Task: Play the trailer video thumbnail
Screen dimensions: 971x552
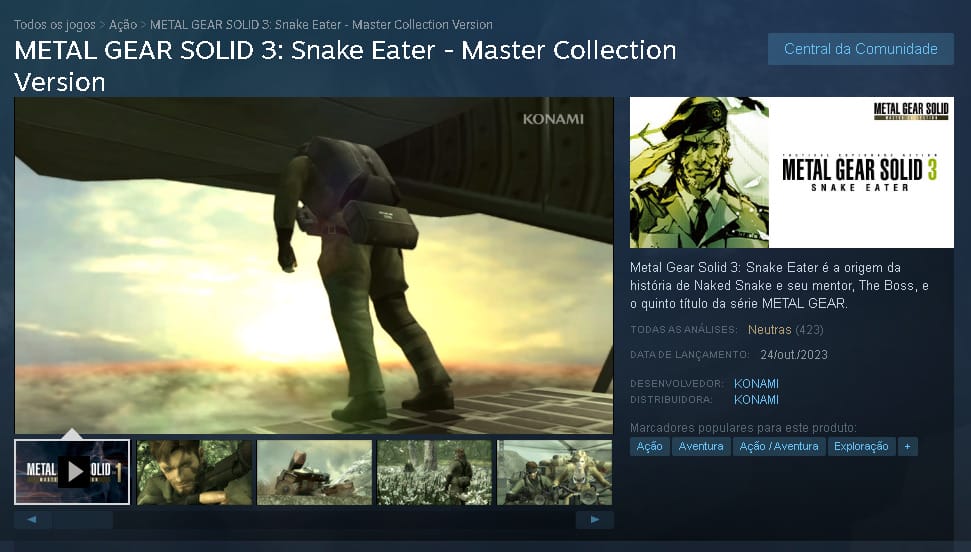Action: (72, 472)
